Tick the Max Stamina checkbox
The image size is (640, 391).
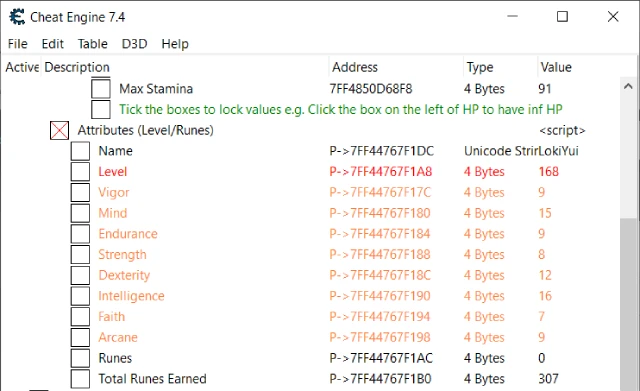(x=100, y=89)
